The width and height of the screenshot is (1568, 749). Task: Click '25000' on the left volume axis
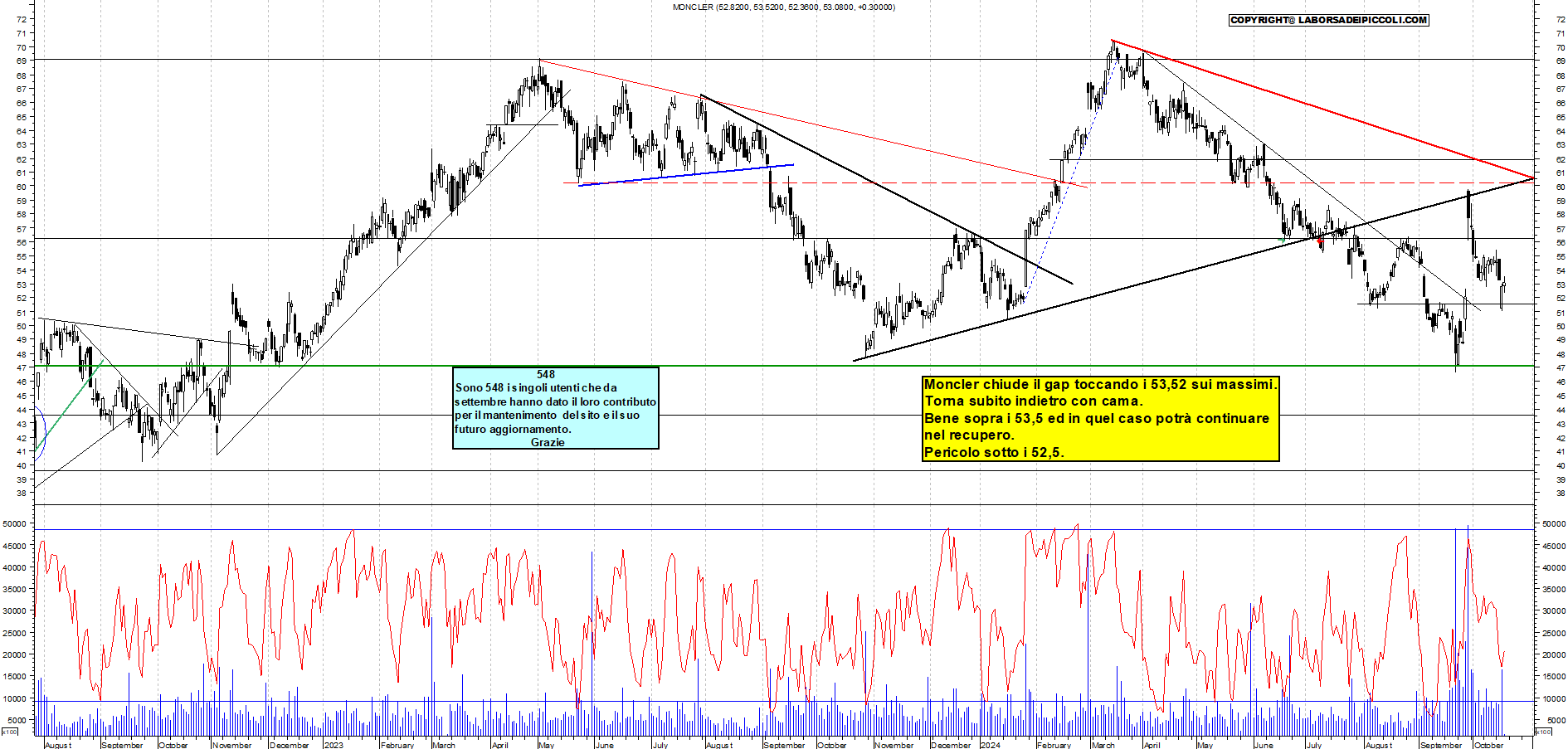(15, 633)
